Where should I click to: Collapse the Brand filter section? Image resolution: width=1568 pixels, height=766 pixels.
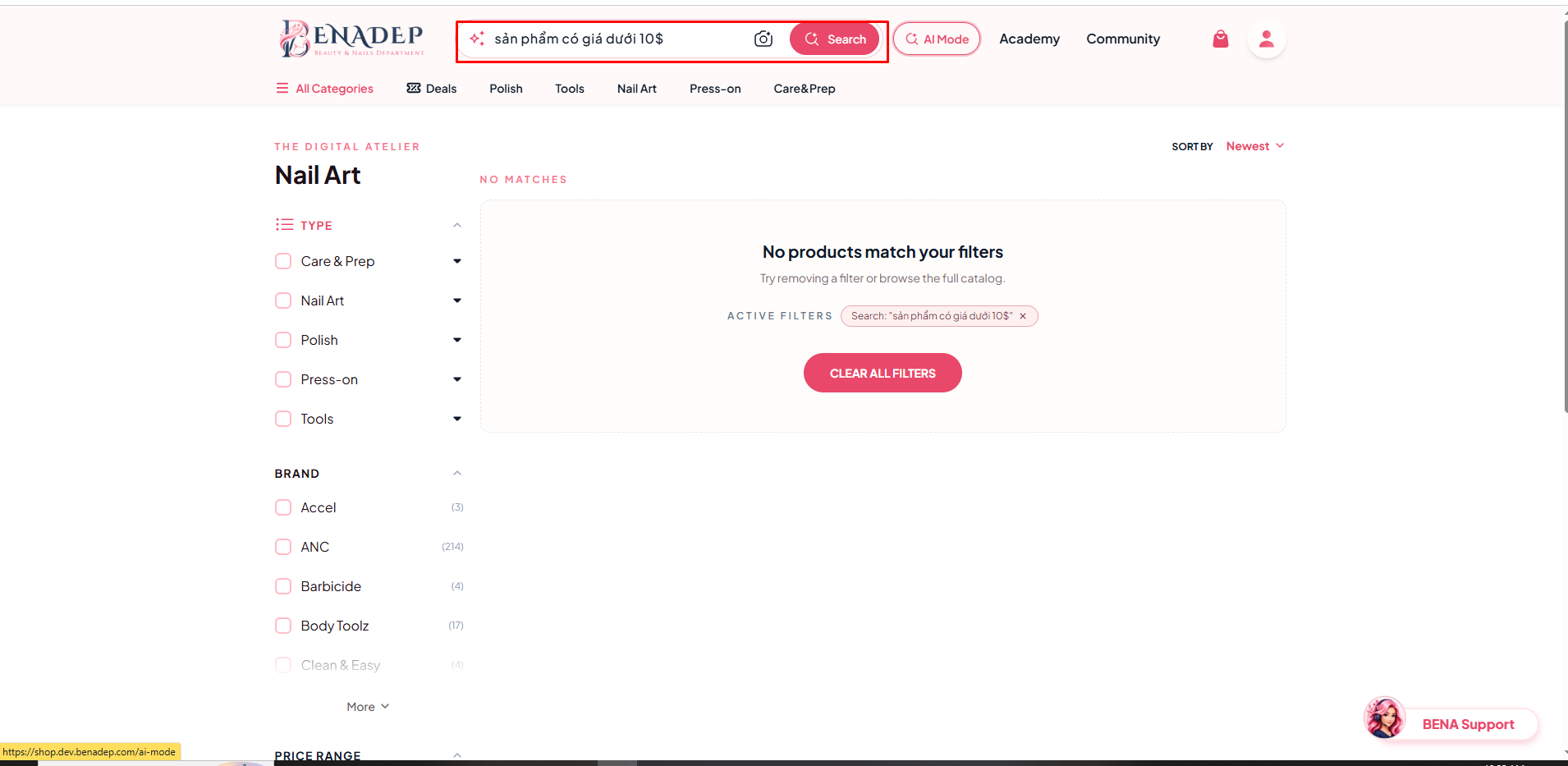coord(457,474)
